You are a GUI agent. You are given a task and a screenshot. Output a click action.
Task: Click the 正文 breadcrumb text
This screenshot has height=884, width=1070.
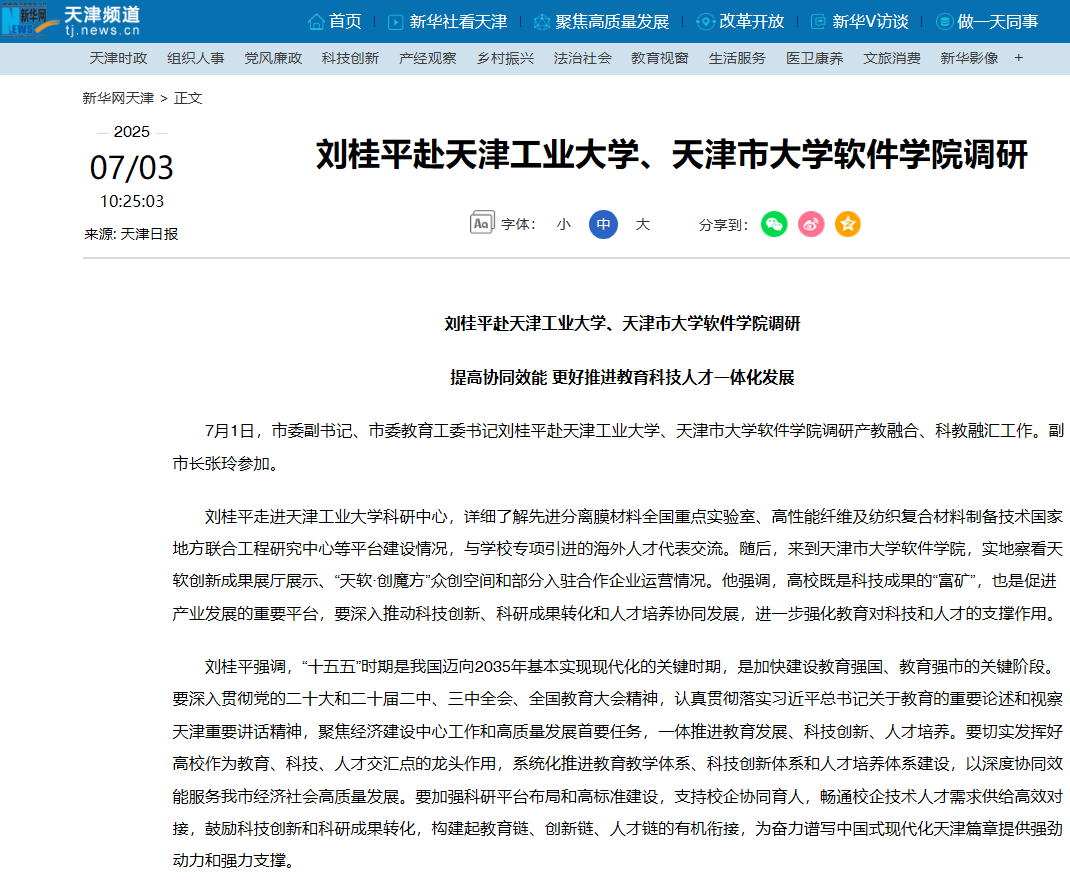coord(188,98)
